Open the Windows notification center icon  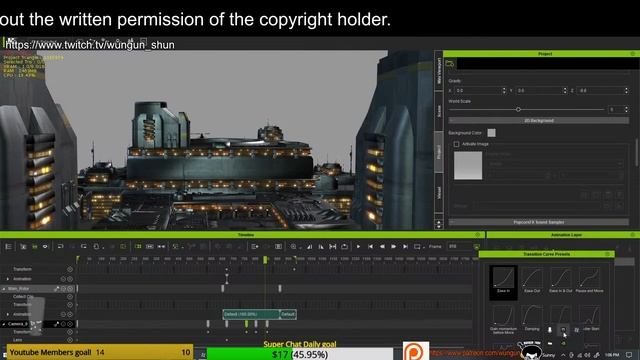coord(629,355)
